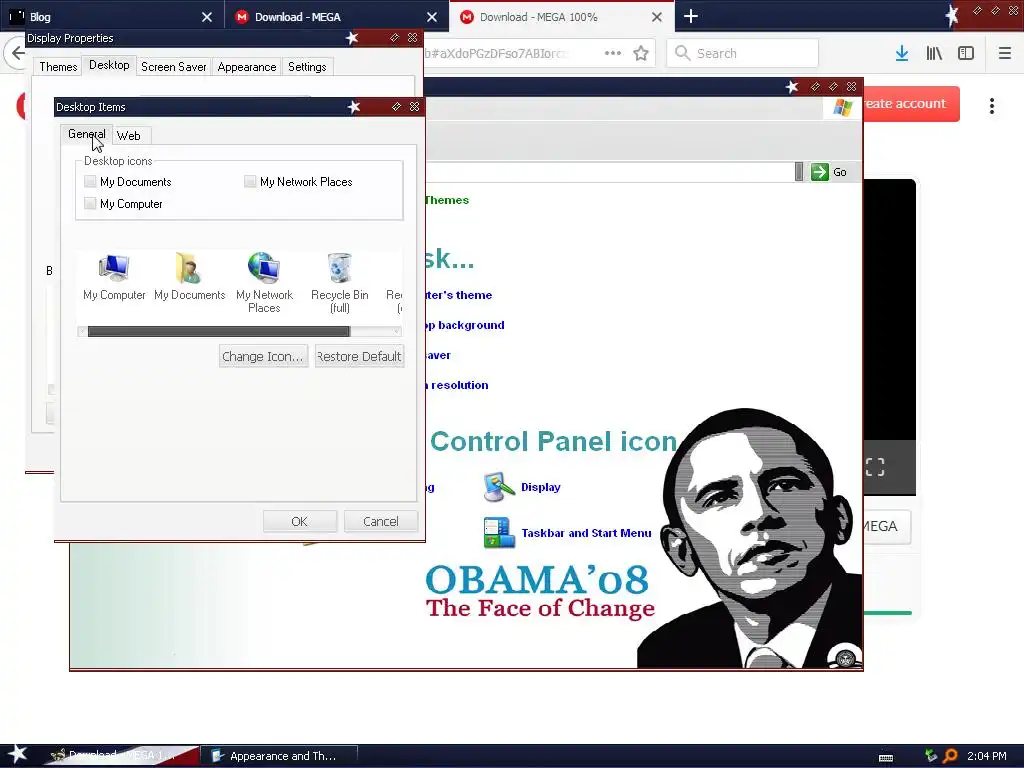Click the computer's theme task link
The width and height of the screenshot is (1024, 768).
point(458,295)
